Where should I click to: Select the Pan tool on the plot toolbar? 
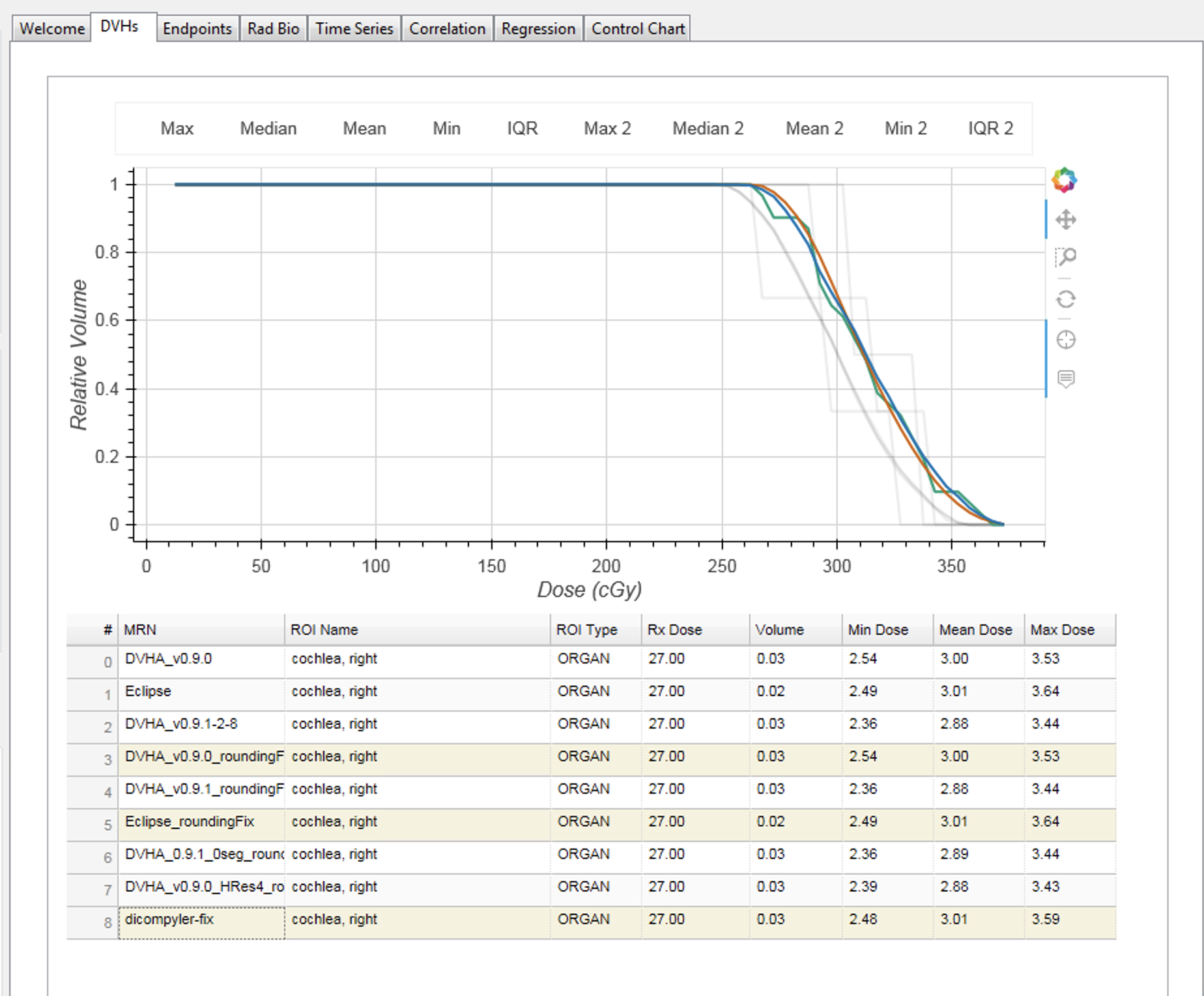tap(1067, 220)
